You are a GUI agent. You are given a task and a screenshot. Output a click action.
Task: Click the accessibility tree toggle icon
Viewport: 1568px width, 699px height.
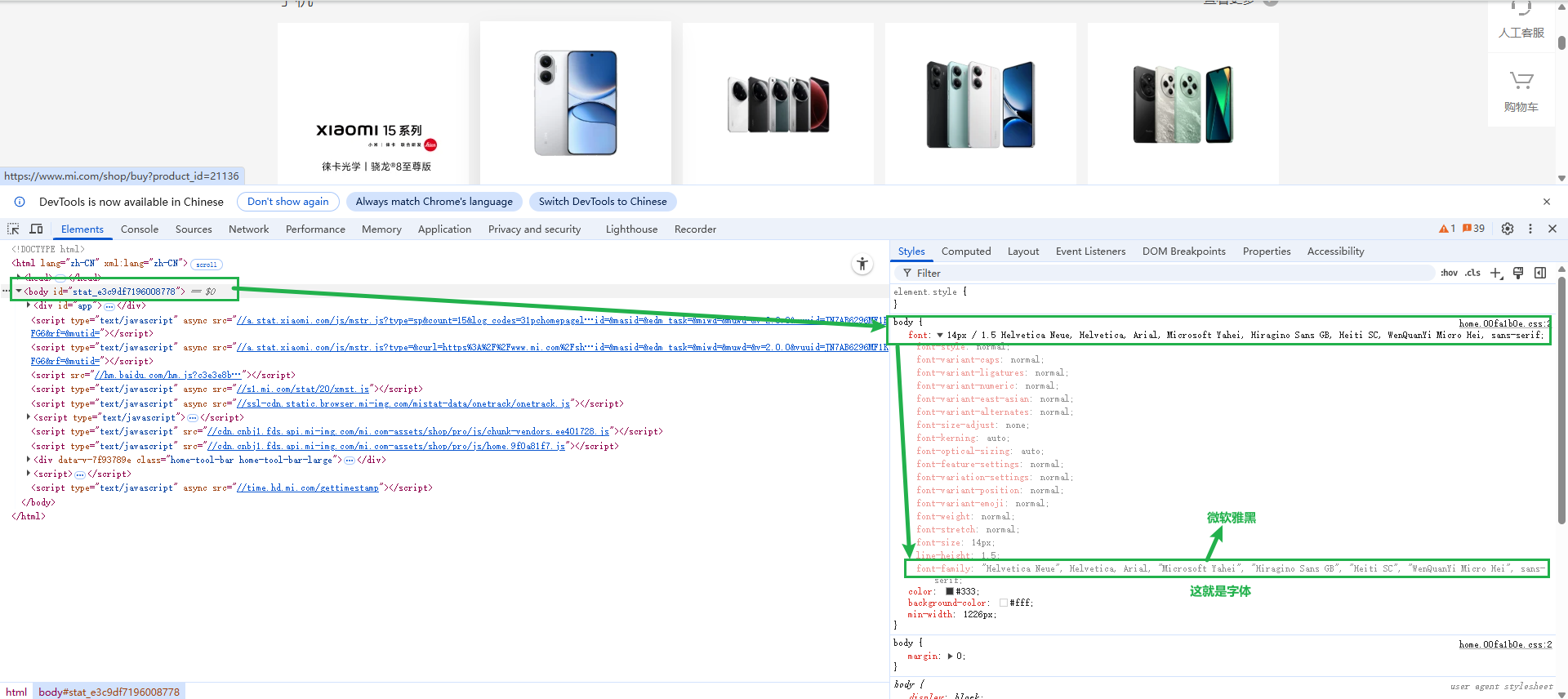pyautogui.click(x=862, y=264)
